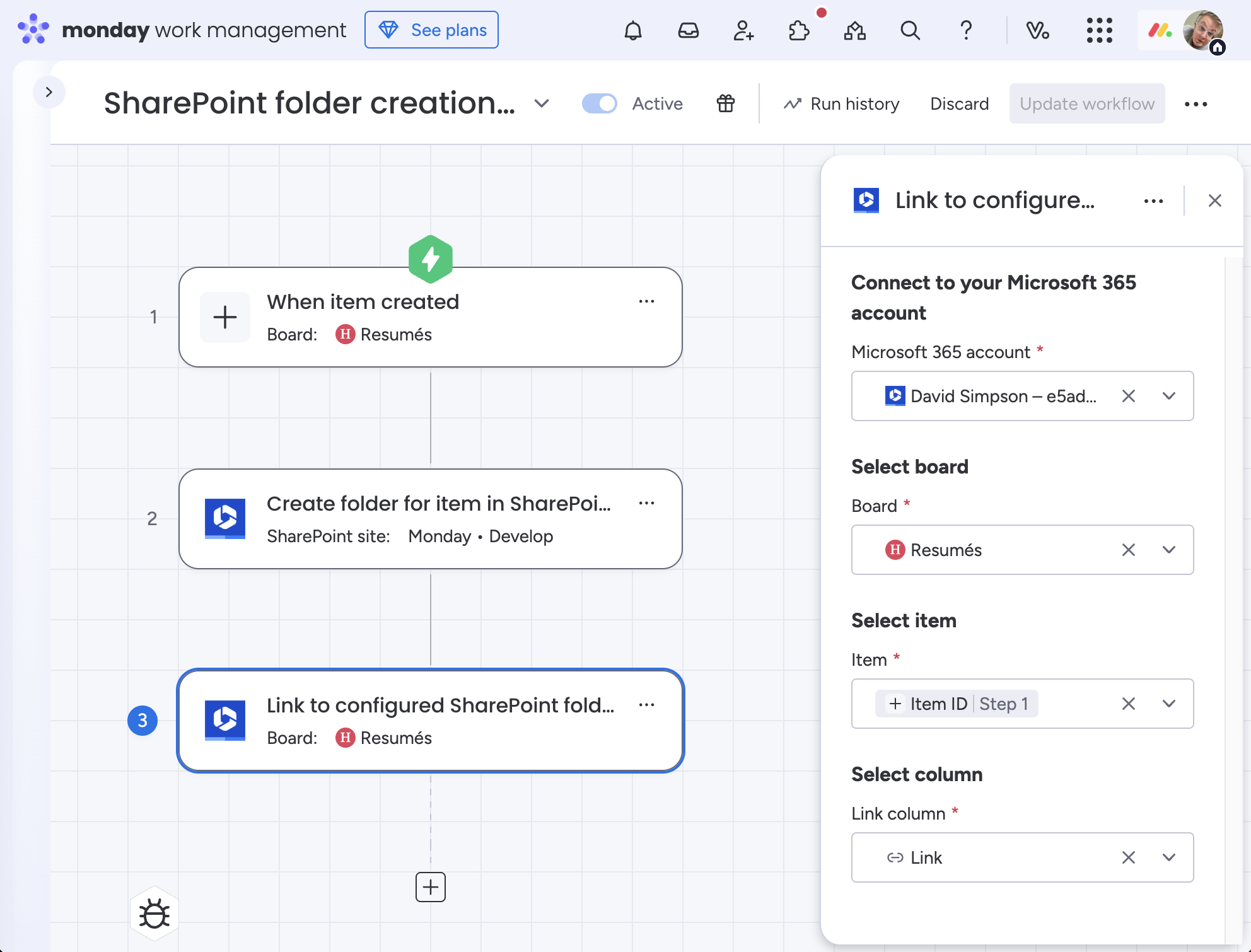Image resolution: width=1251 pixels, height=952 pixels.
Task: Clear the Item ID Step 1 selection
Action: 1128,704
